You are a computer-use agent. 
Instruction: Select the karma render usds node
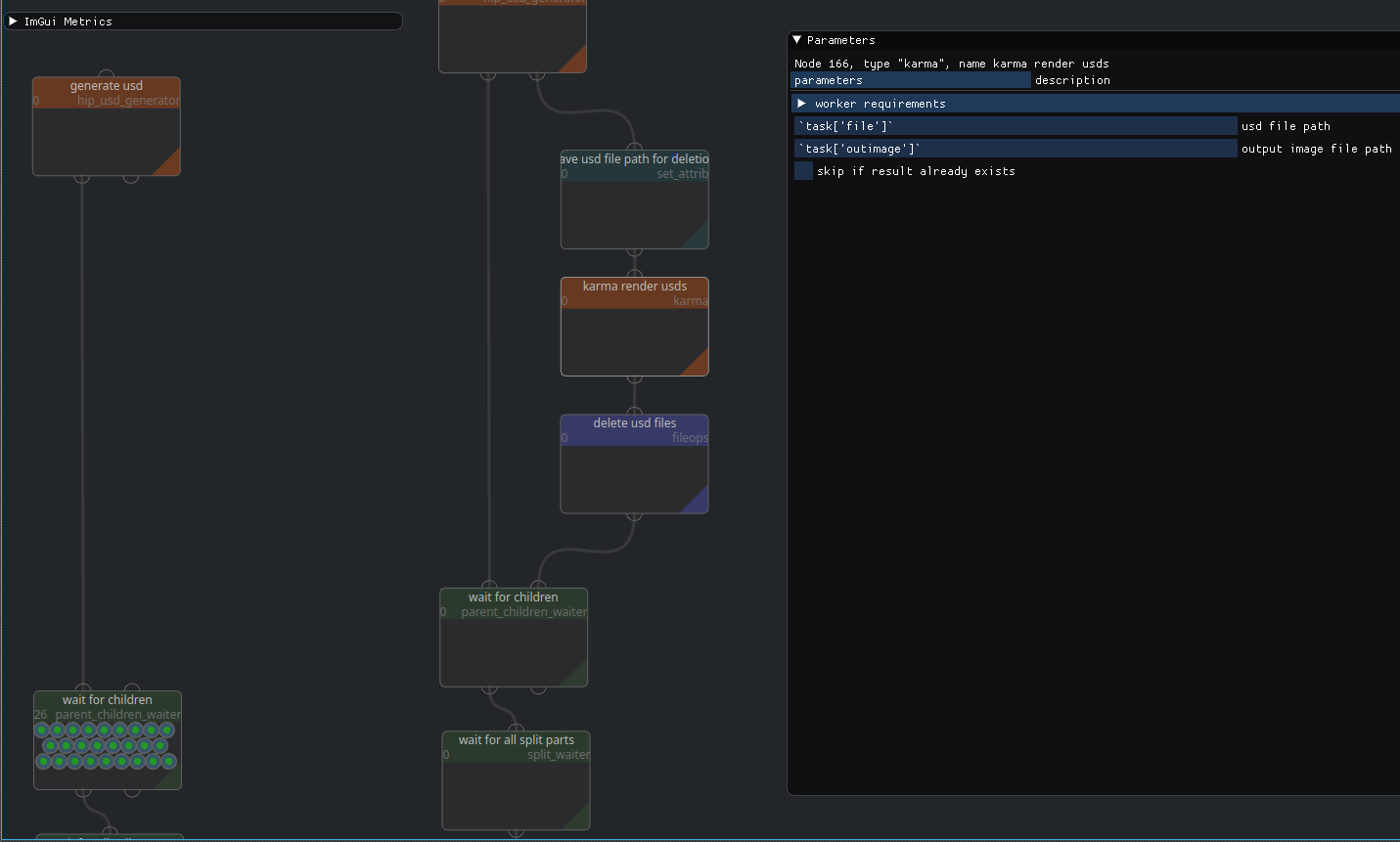click(634, 326)
